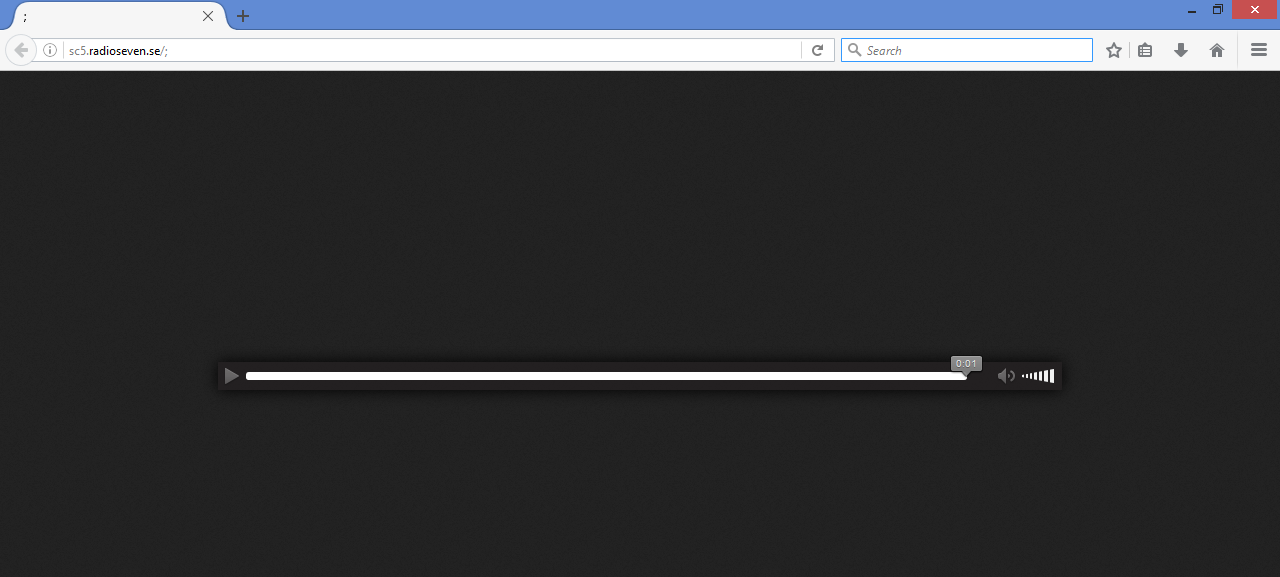Show your bookmarks list

coord(1146,50)
